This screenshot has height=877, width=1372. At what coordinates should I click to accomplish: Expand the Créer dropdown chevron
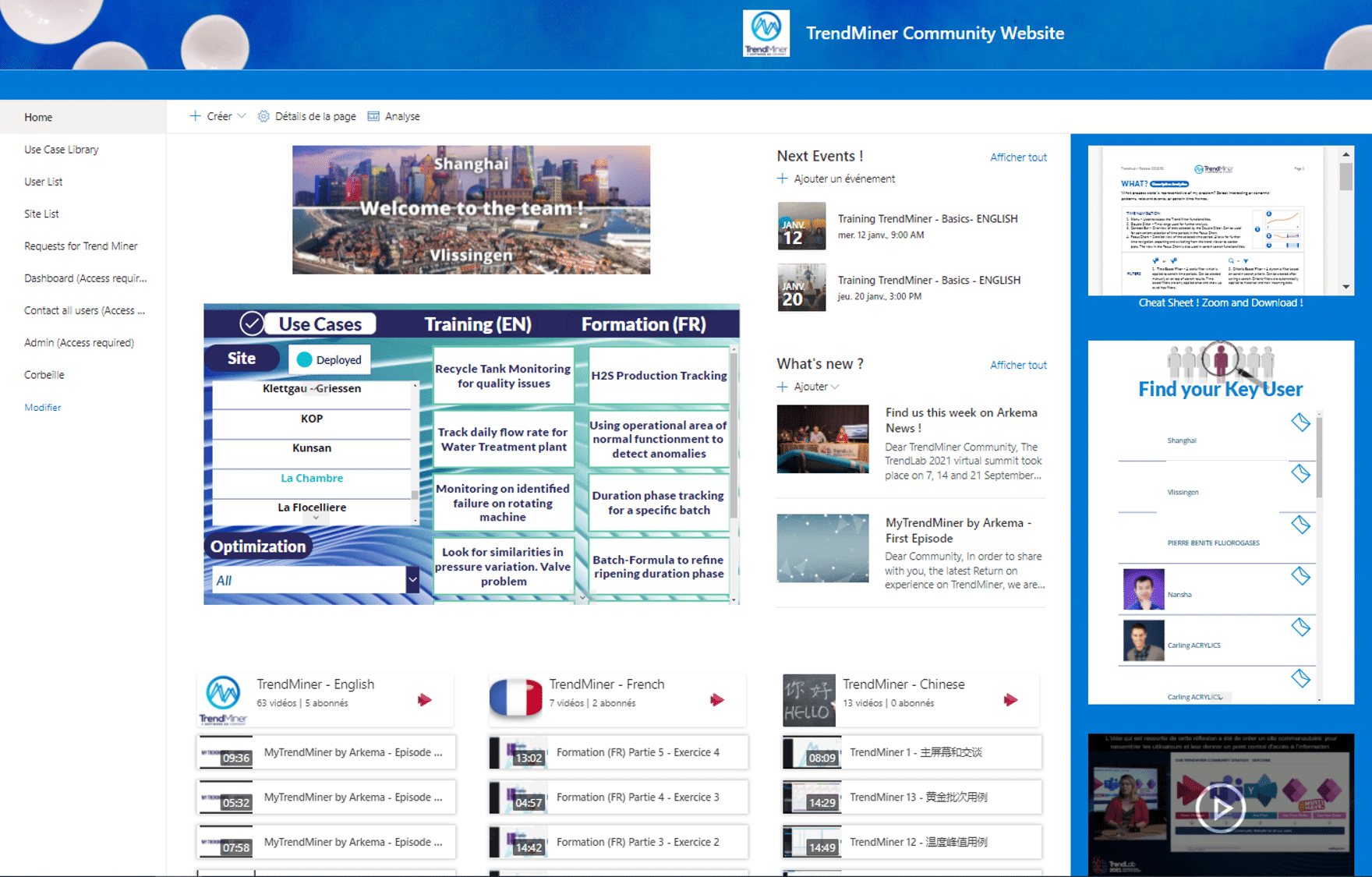[x=242, y=116]
